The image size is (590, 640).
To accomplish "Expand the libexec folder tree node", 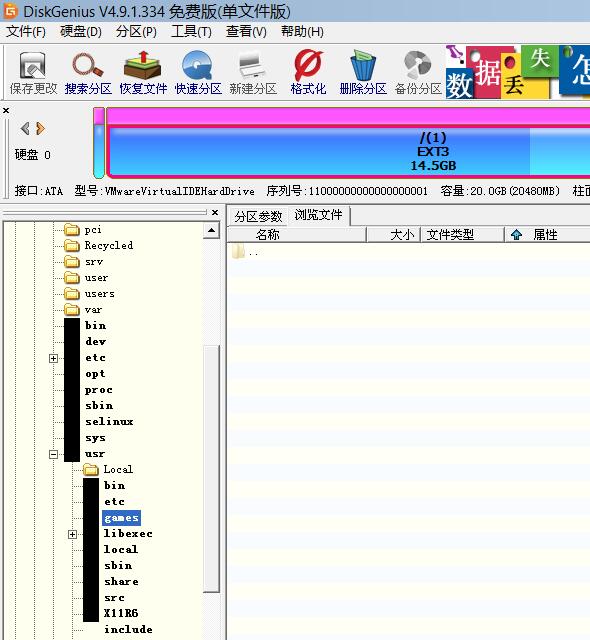I will [72, 534].
